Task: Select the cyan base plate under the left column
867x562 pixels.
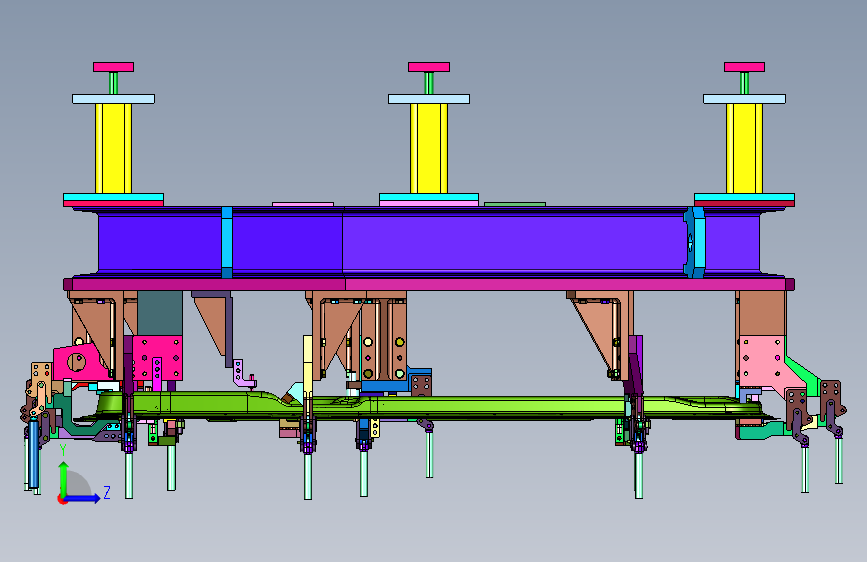Action: tap(113, 197)
